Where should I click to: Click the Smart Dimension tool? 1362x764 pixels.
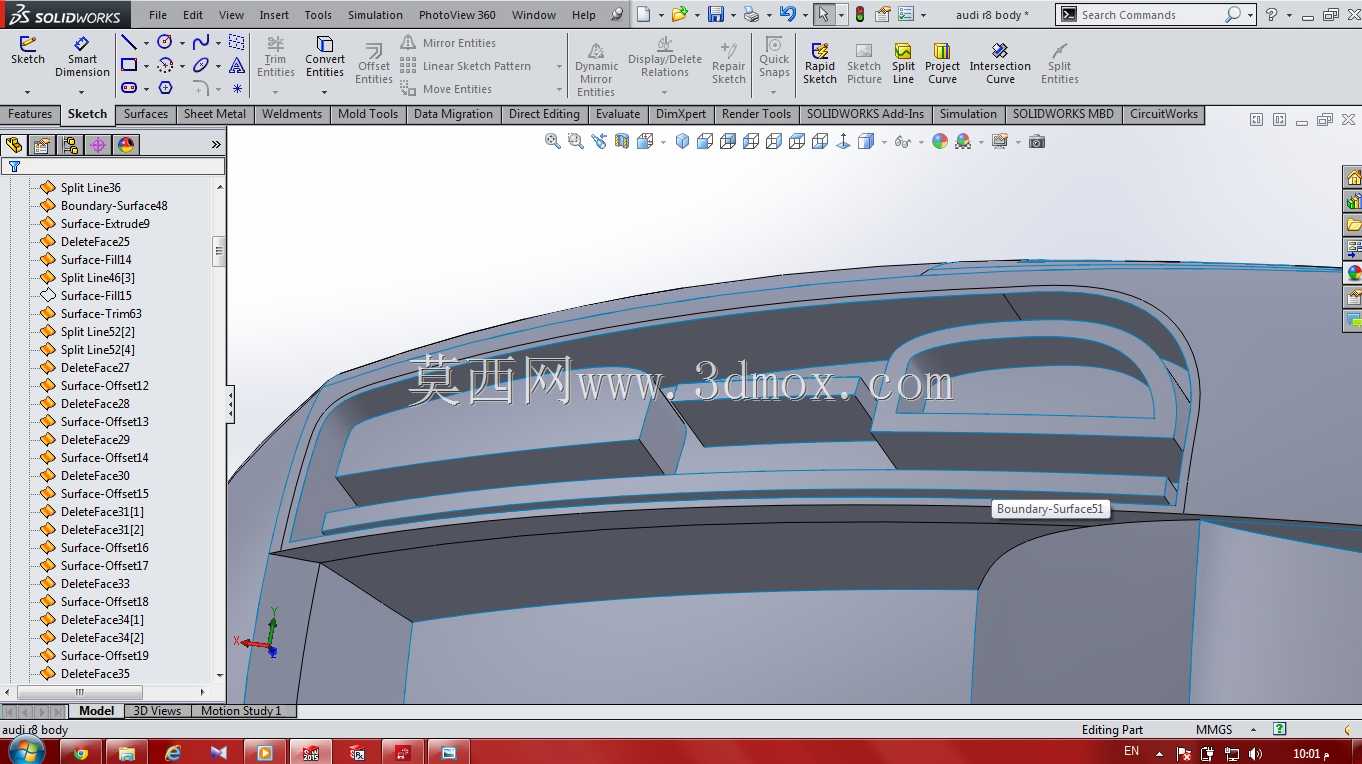pos(82,57)
